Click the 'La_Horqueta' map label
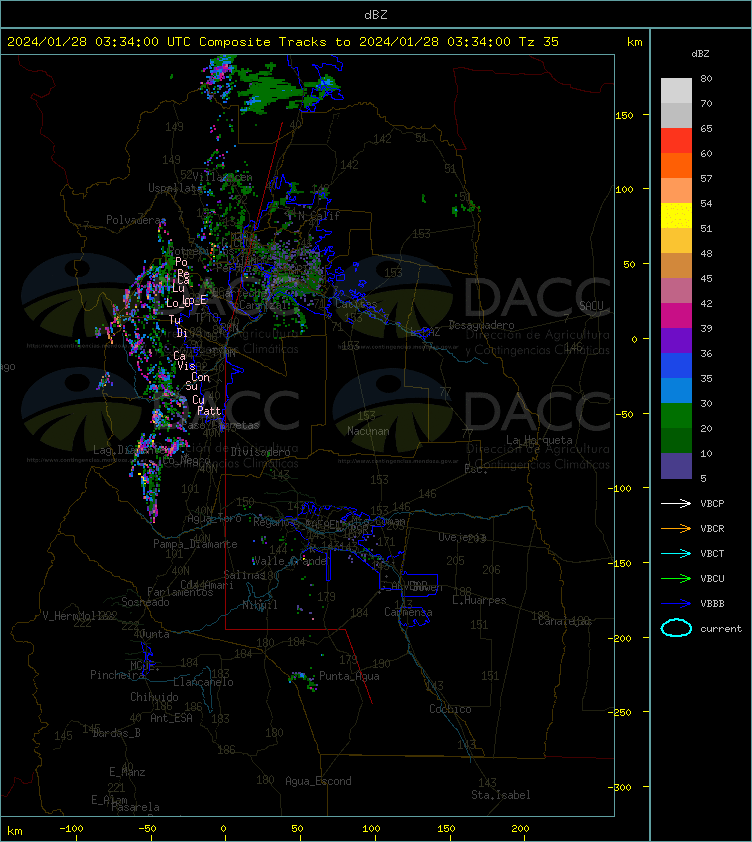Viewport: 752px width, 842px height. coord(539,440)
